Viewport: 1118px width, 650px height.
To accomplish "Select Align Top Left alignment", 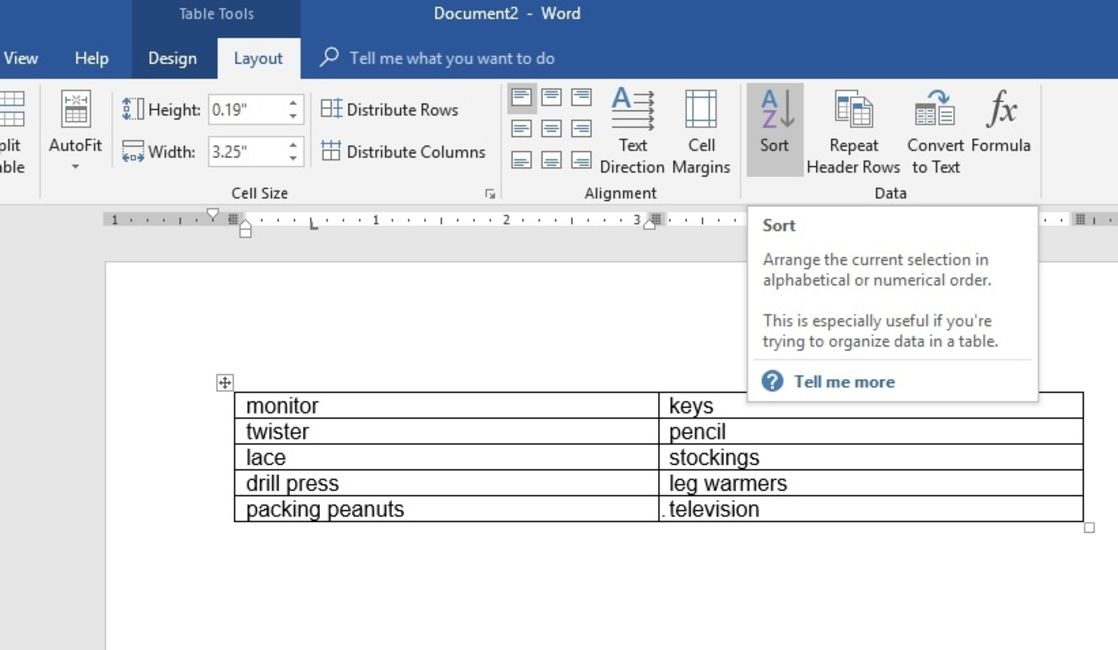I will [521, 97].
